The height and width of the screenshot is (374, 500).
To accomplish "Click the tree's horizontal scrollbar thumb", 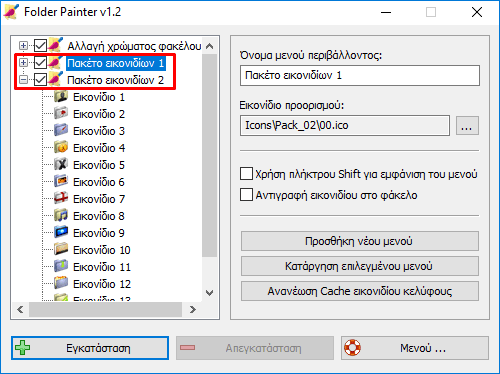I will pyautogui.click(x=105, y=310).
